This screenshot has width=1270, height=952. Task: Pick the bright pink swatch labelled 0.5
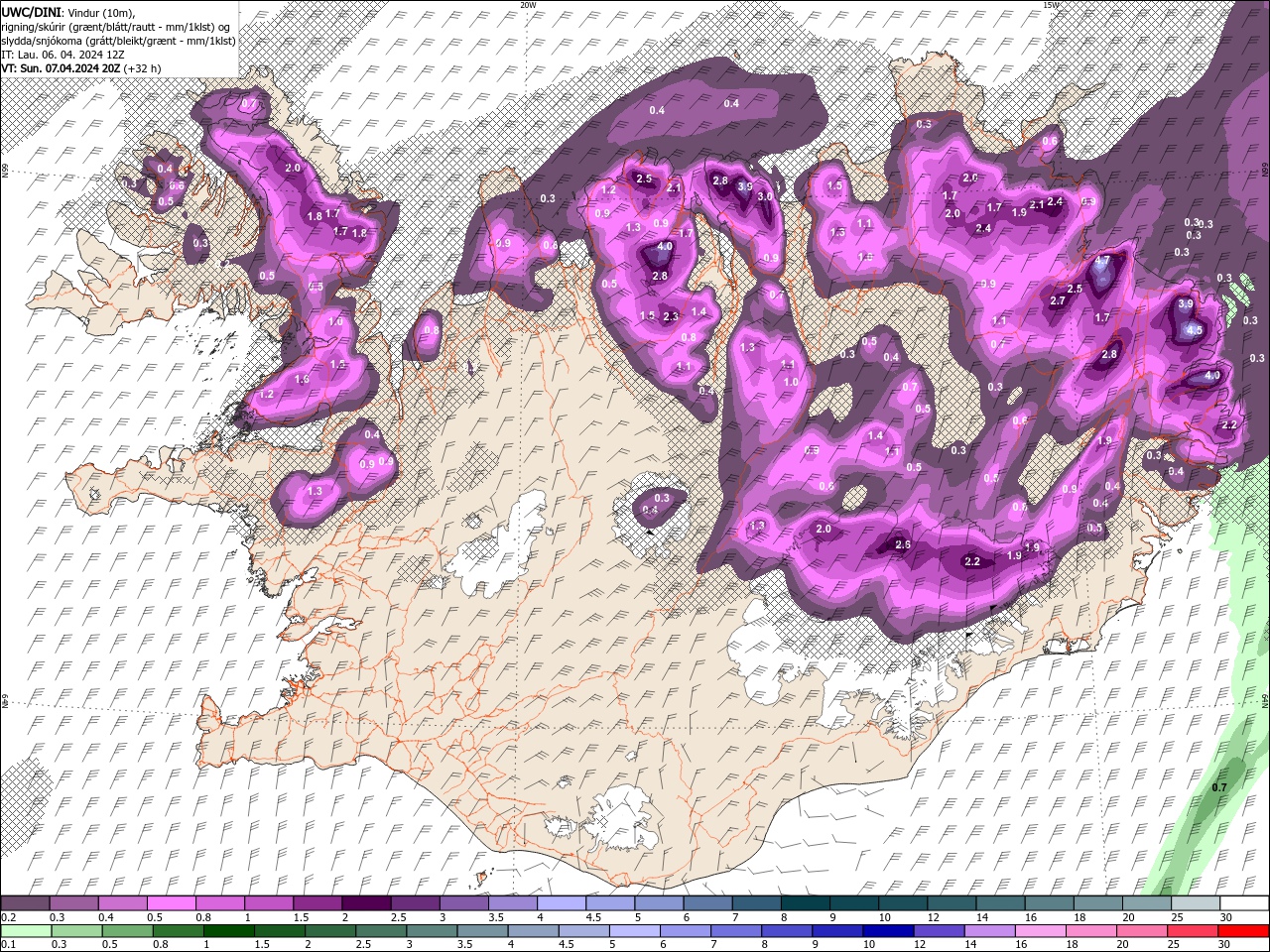[x=172, y=903]
